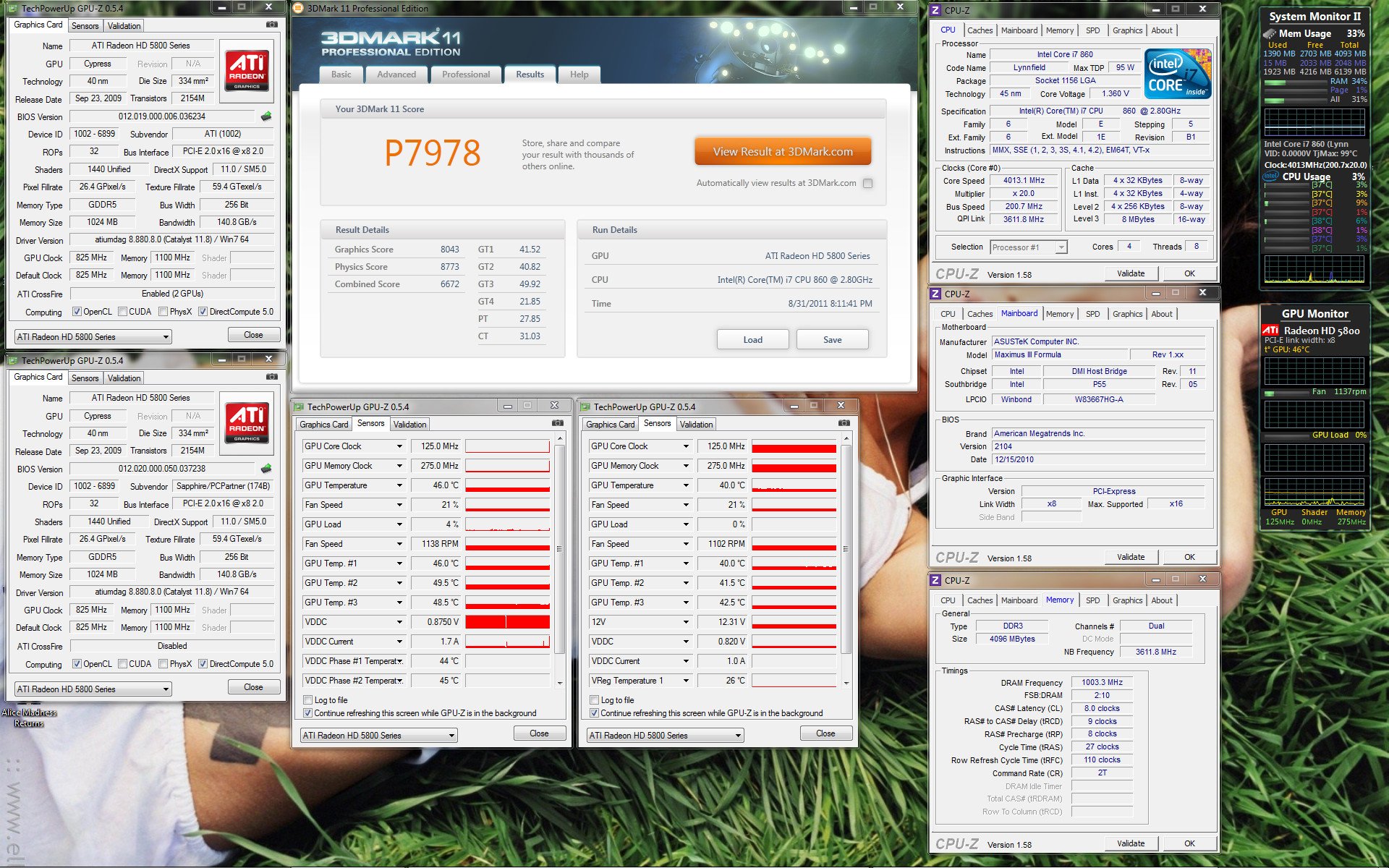Click GPU Core Clock red graph in the 46.0 °C Sensors window

tap(508, 446)
